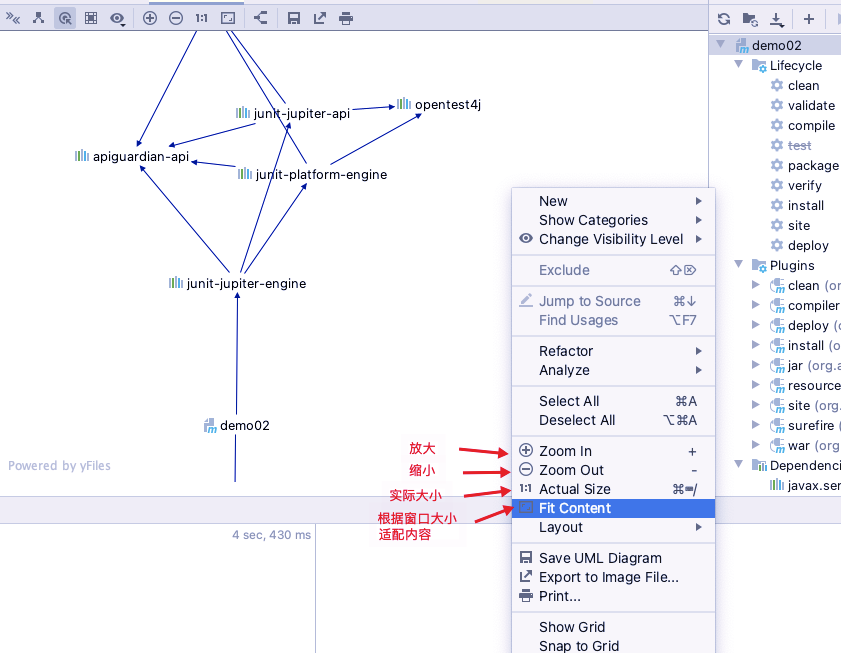Image resolution: width=841 pixels, height=653 pixels.
Task: Toggle the show paths magnifier icon
Action: (65, 18)
